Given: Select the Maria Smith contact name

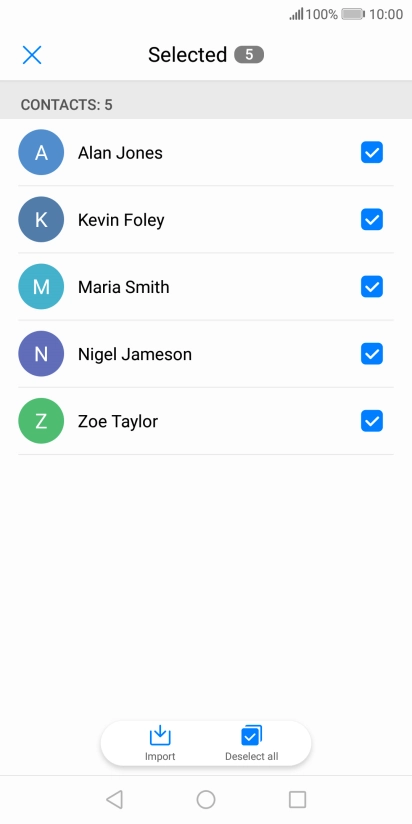Looking at the screenshot, I should point(123,287).
